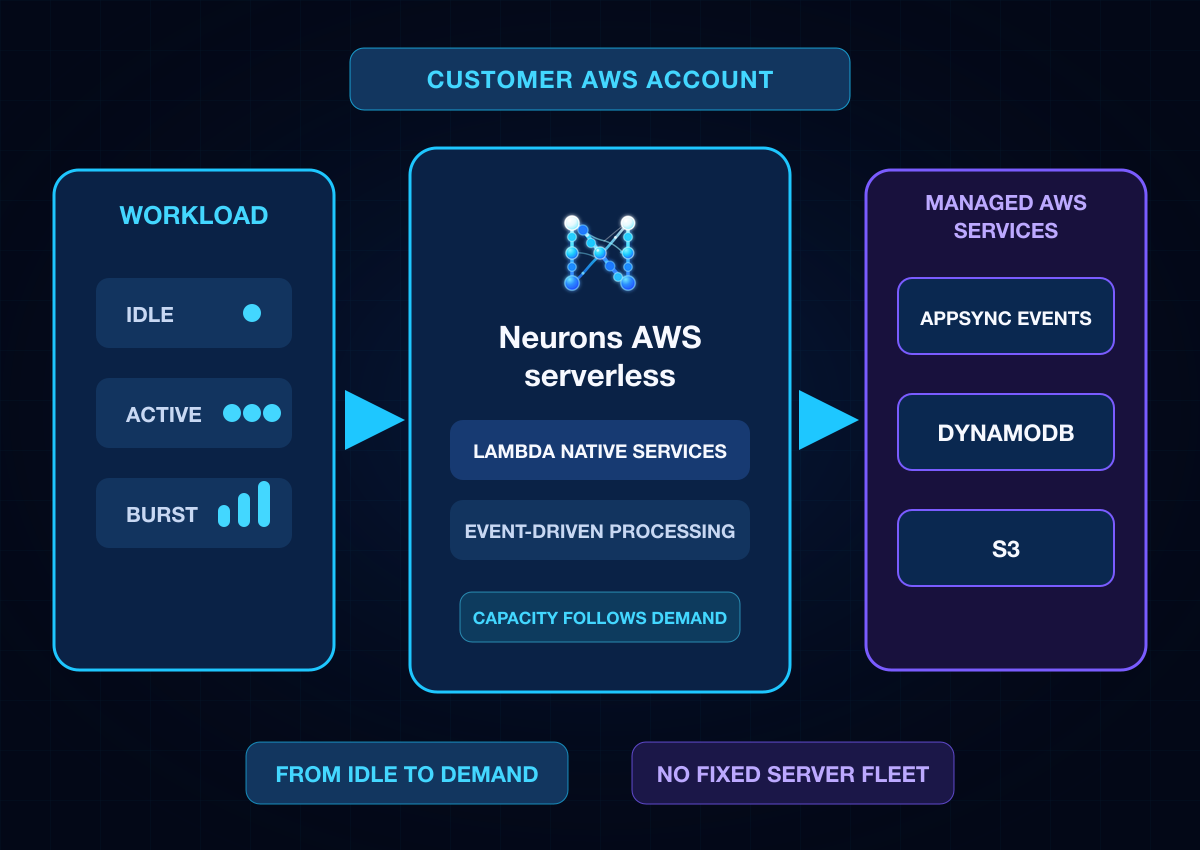Click the Customer AWS Account banner

(x=600, y=79)
